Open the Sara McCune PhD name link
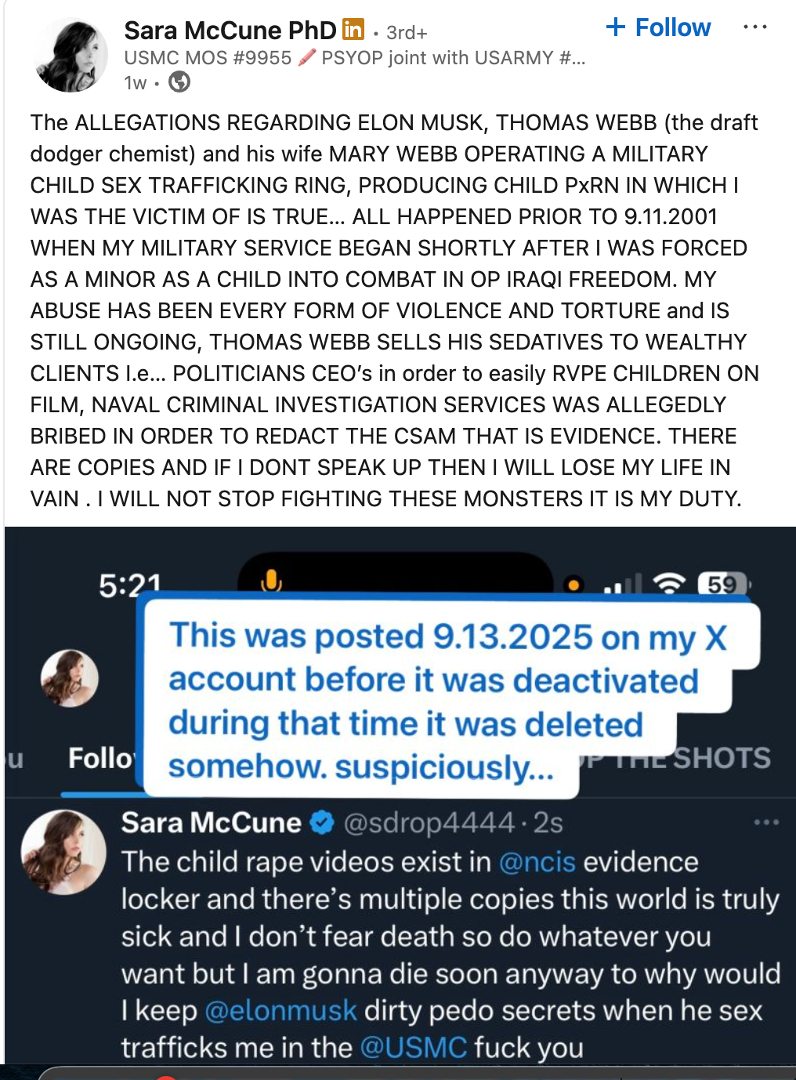Image resolution: width=796 pixels, height=1080 pixels. (230, 30)
